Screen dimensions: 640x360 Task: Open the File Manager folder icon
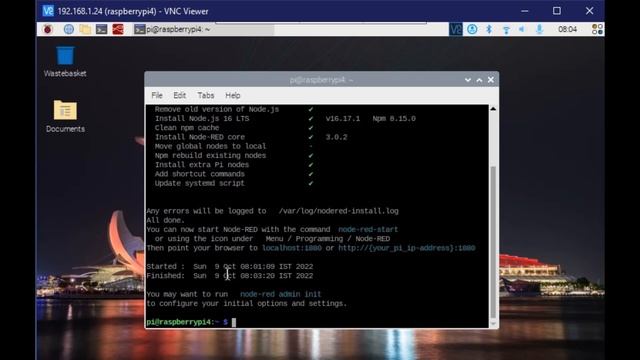(x=85, y=29)
